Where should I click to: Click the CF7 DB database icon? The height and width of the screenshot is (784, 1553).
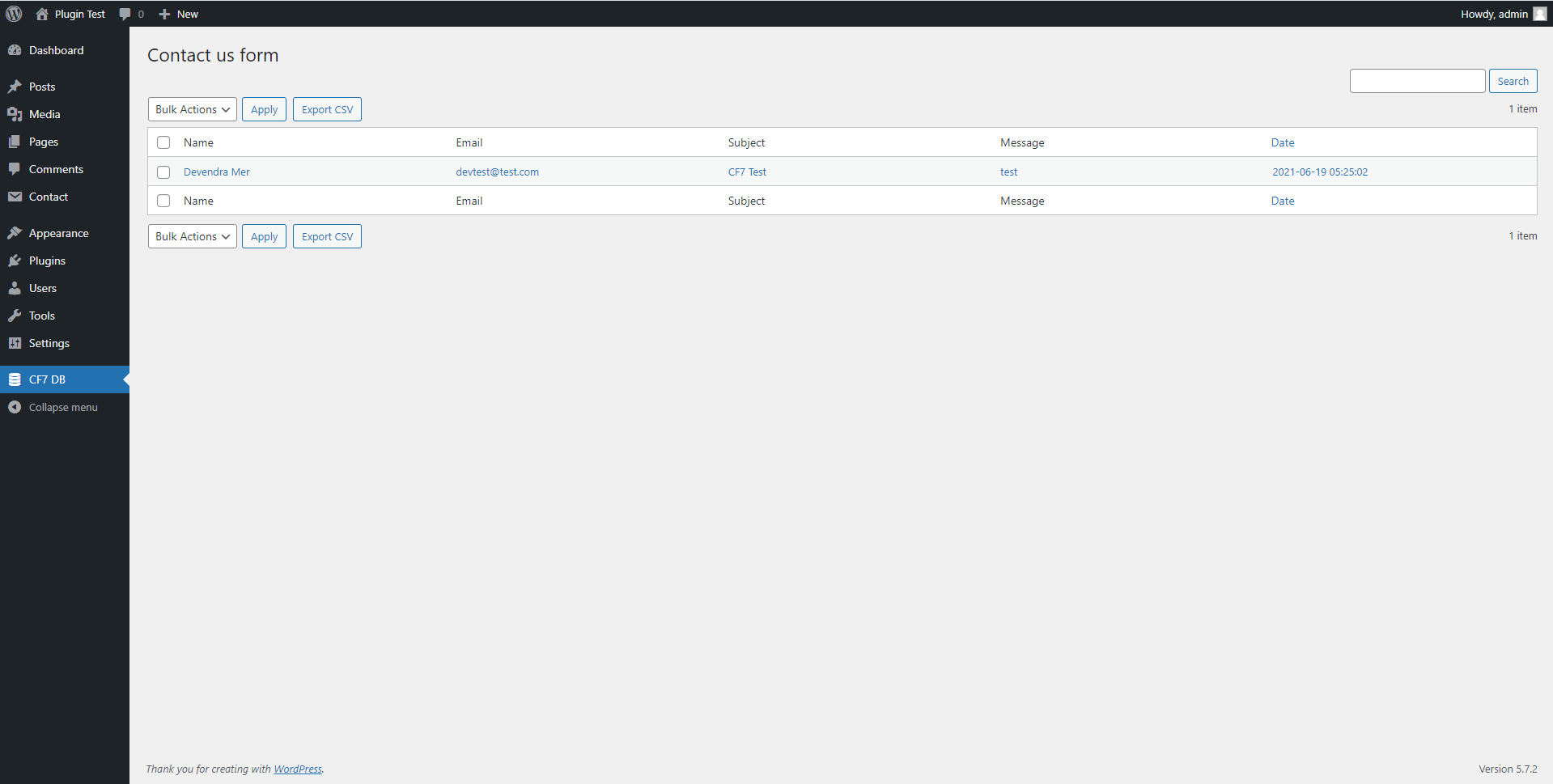[15, 379]
